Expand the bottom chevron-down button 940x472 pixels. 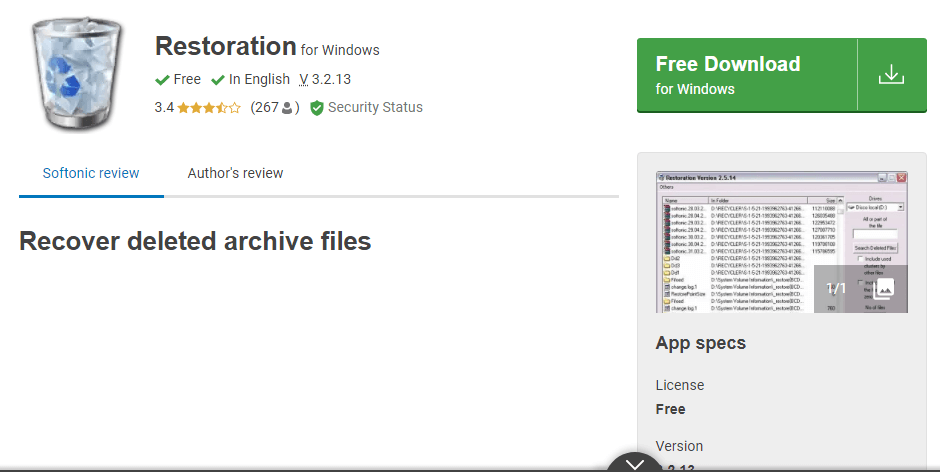(635, 464)
